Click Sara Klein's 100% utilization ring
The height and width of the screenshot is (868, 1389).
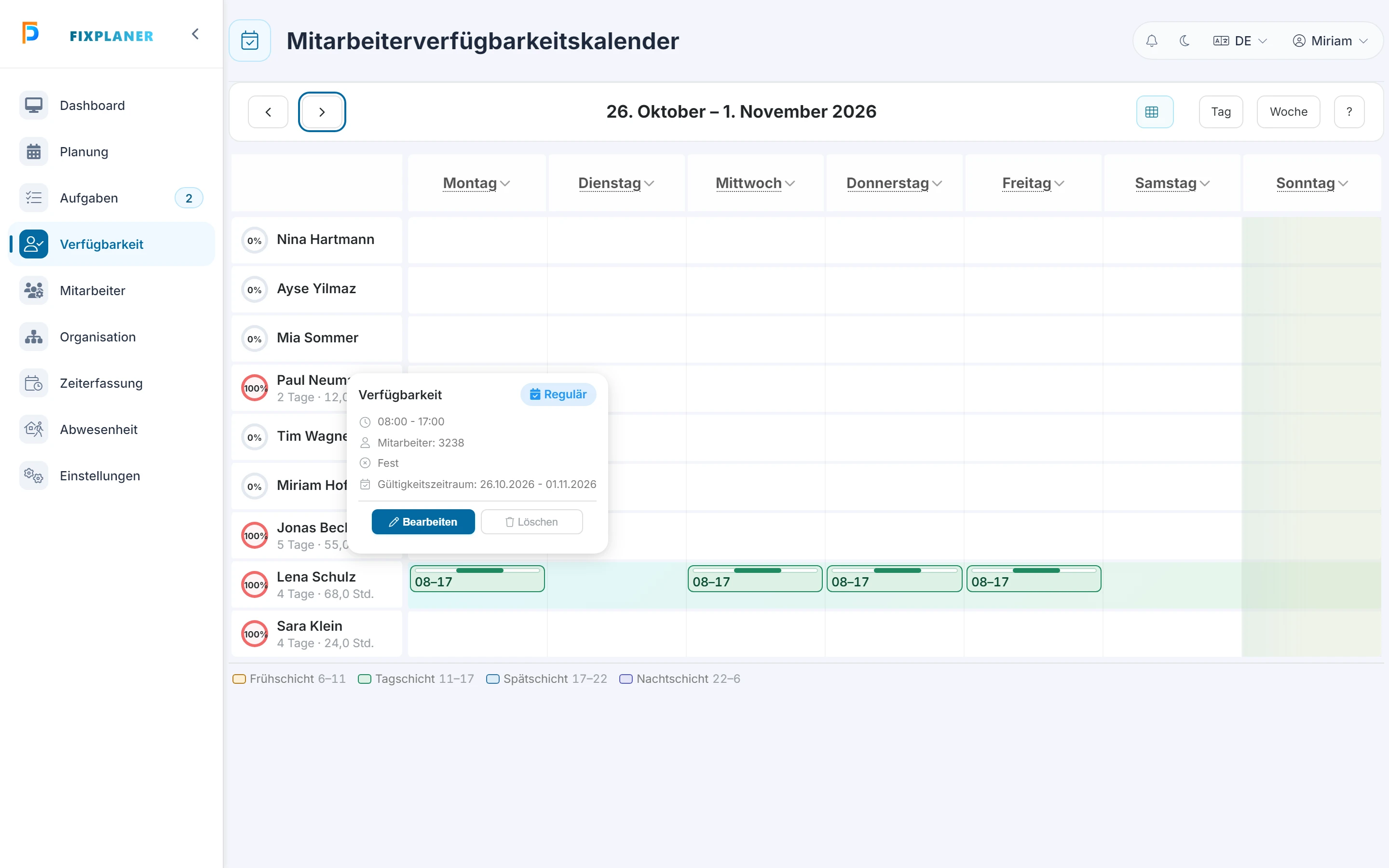click(254, 634)
